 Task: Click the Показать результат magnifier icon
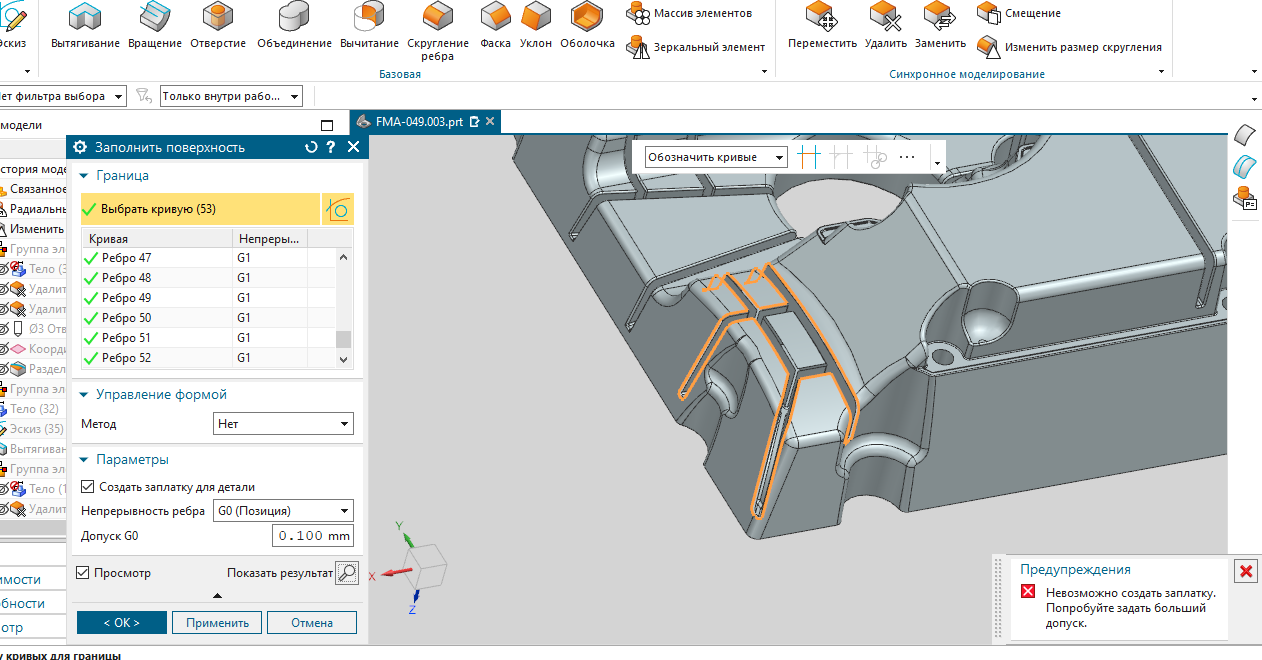tap(346, 573)
